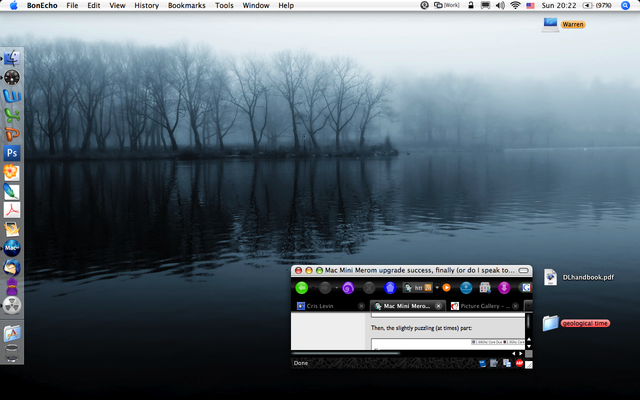This screenshot has height=400, width=640.
Task: Open Photoshop from the Dock
Action: [13, 153]
